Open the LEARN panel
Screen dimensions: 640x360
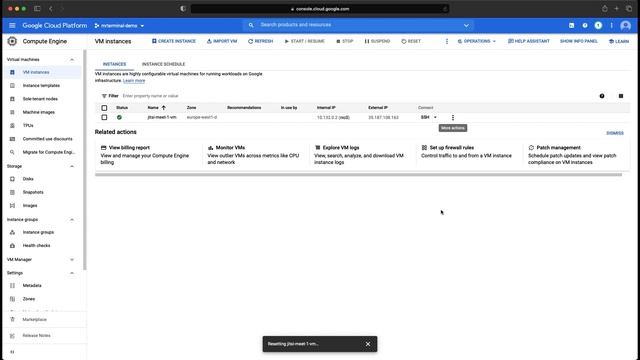619,41
